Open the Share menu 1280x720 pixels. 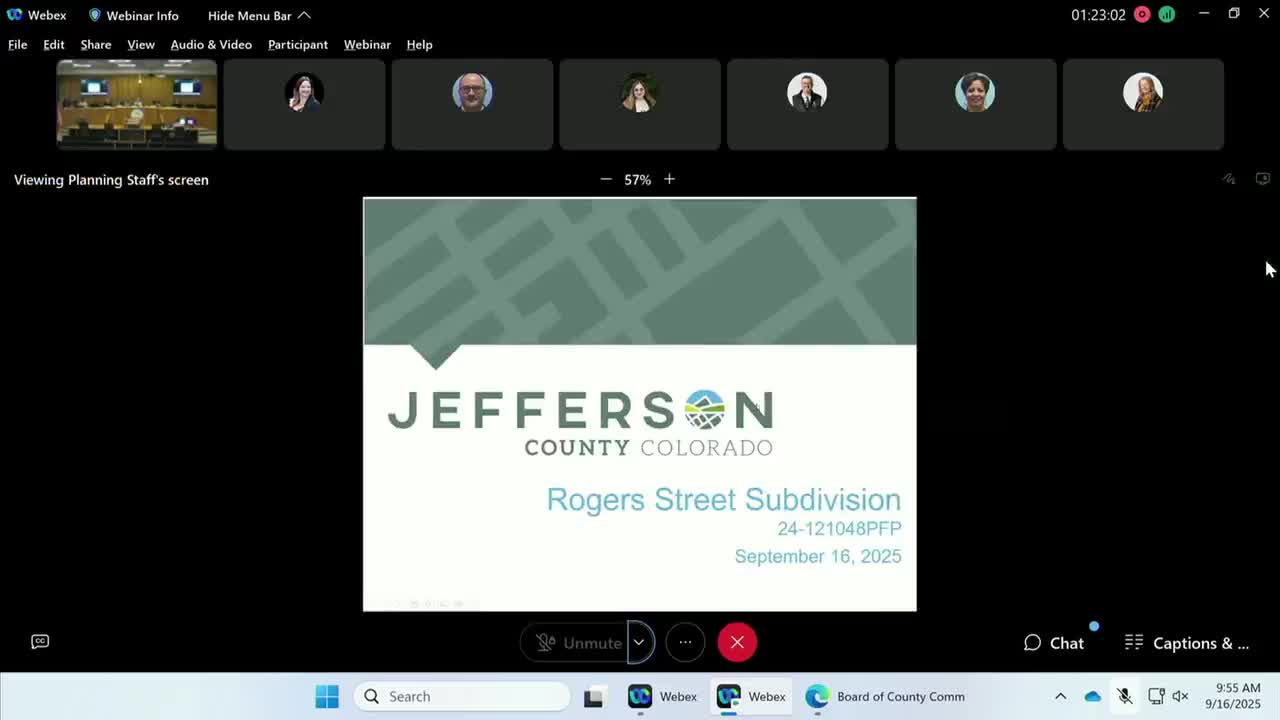coord(96,44)
